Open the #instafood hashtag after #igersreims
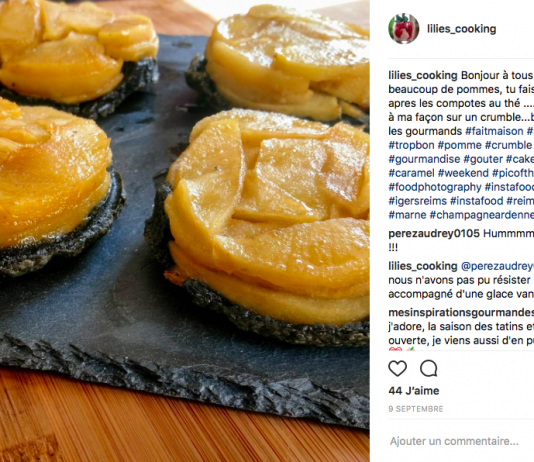Image resolution: width=534 pixels, height=462 pixels. (476, 201)
